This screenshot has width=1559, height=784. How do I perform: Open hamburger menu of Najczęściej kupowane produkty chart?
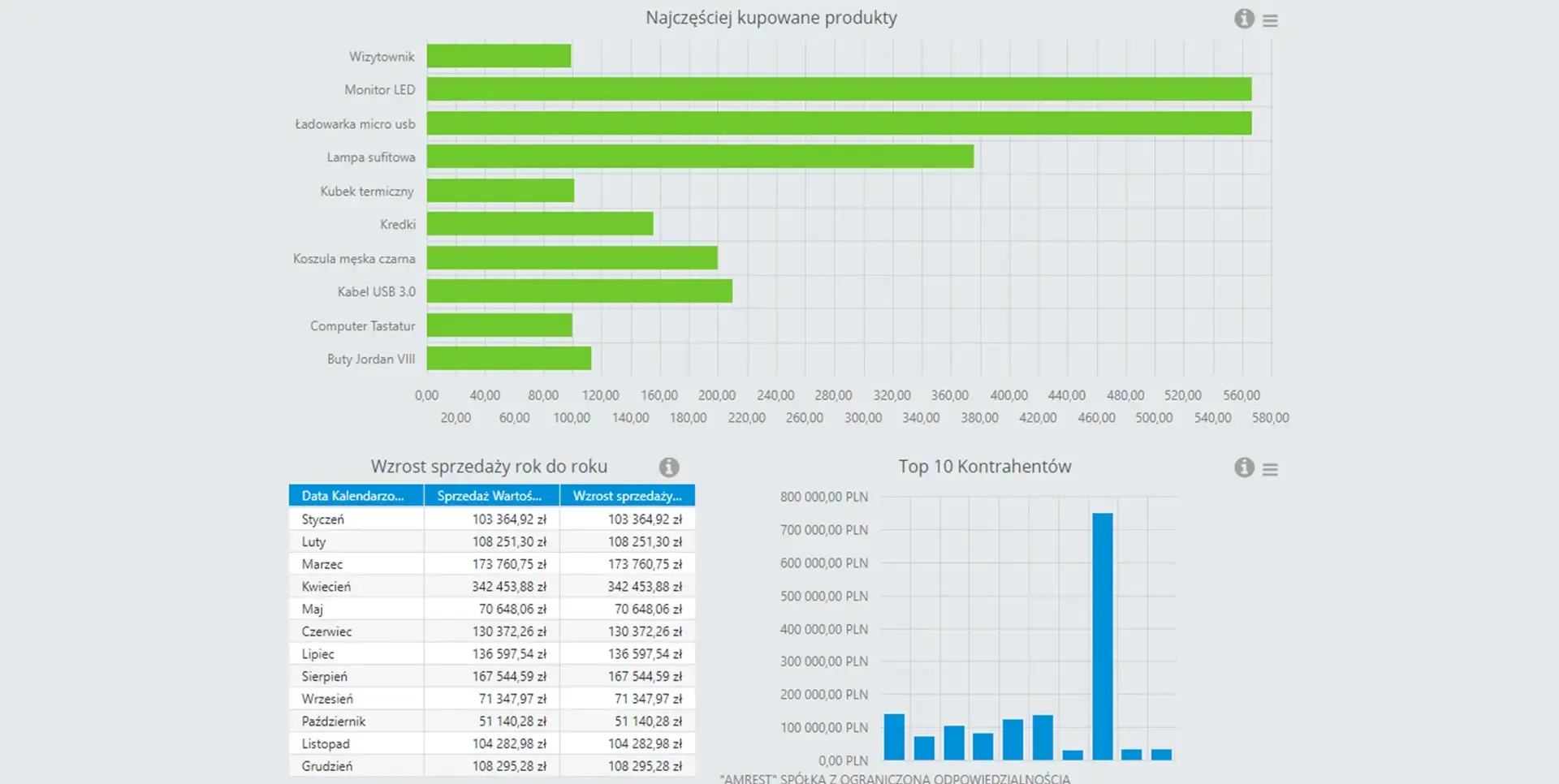[1270, 20]
